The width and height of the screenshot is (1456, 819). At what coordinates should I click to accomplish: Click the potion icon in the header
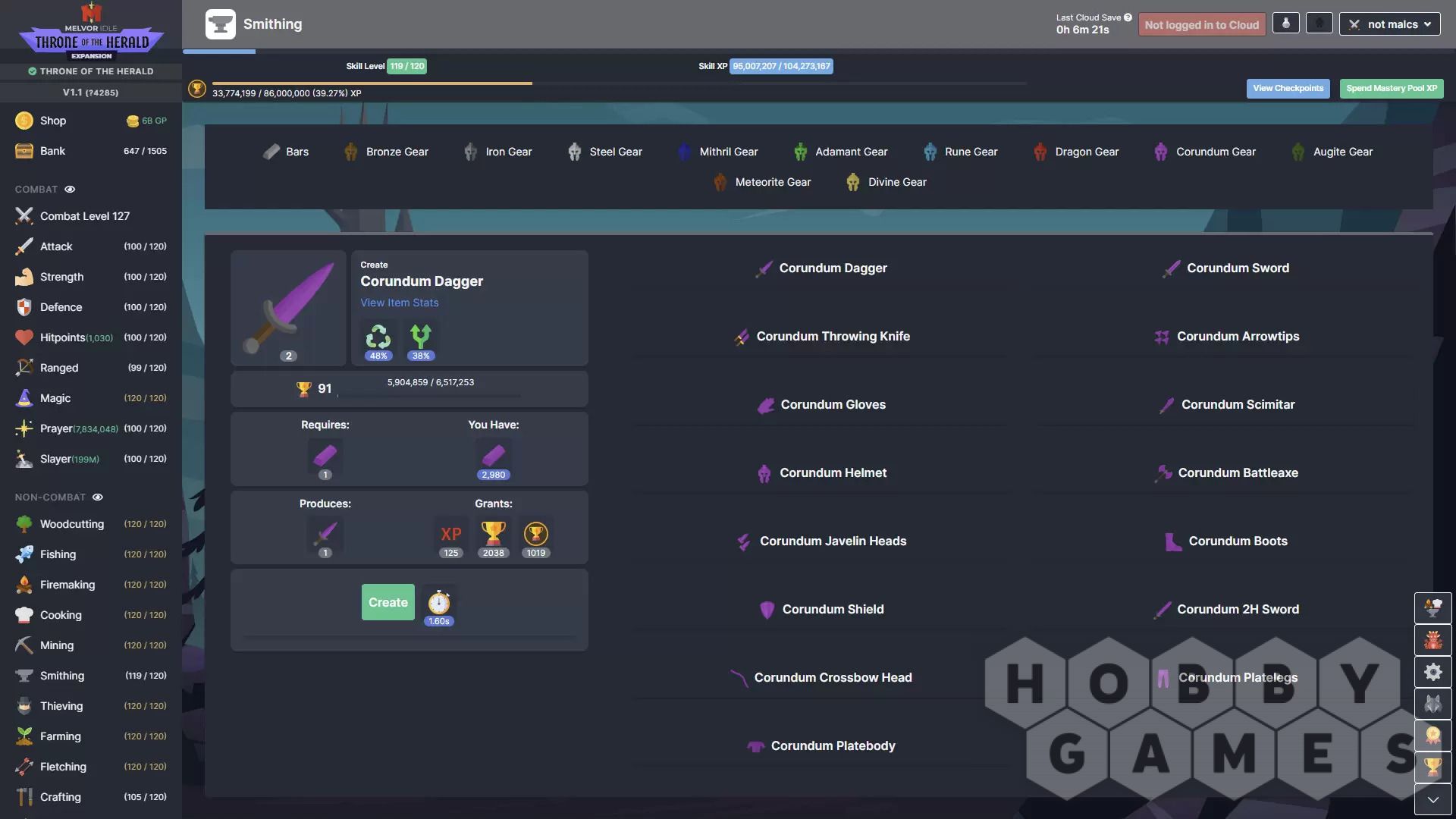pyautogui.click(x=1285, y=24)
